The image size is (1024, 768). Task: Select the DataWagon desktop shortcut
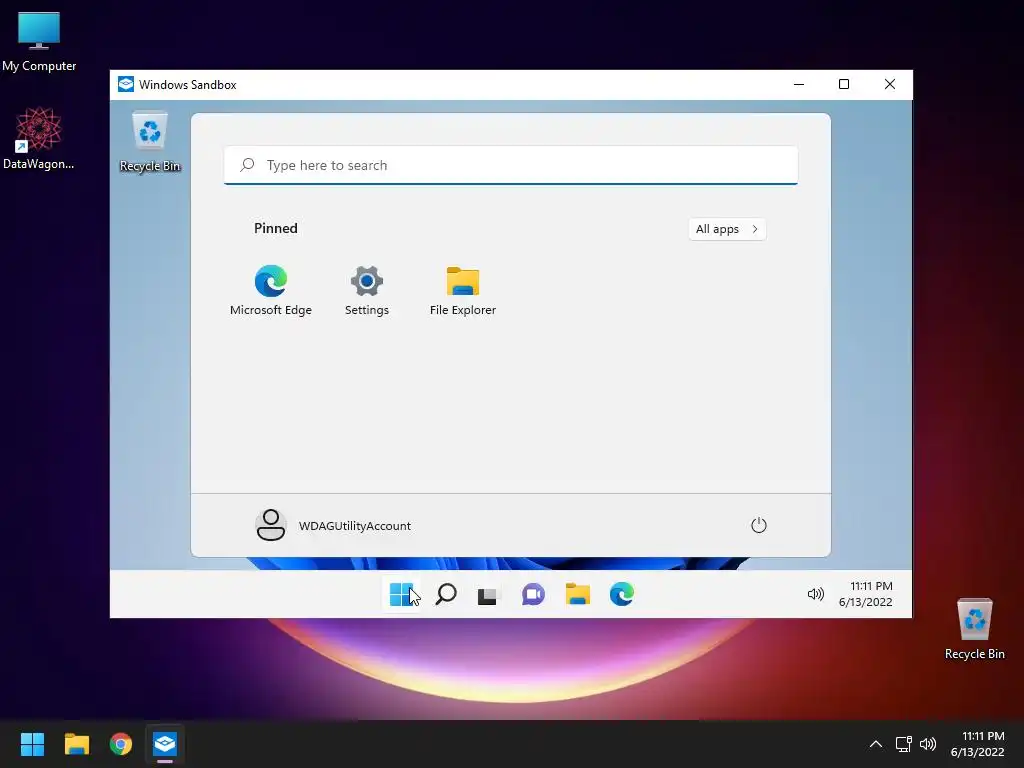[x=39, y=138]
